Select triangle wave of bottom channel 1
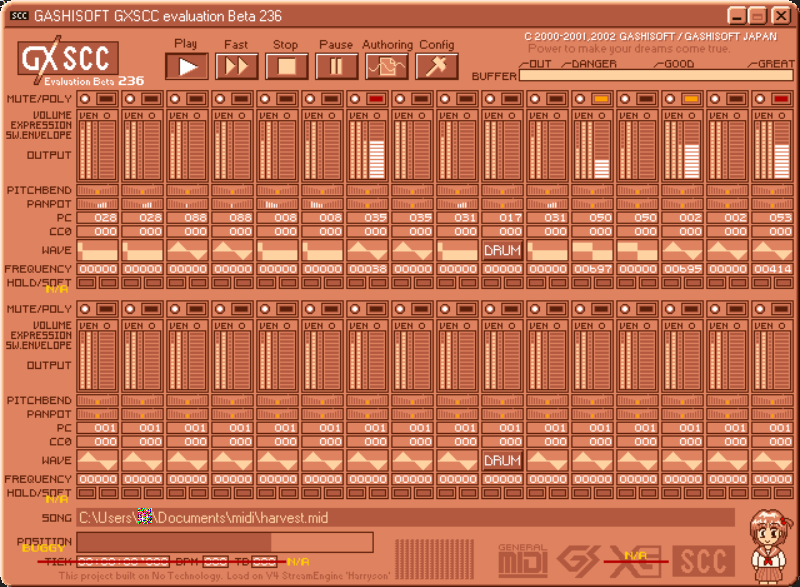The image size is (800, 587). click(x=97, y=461)
